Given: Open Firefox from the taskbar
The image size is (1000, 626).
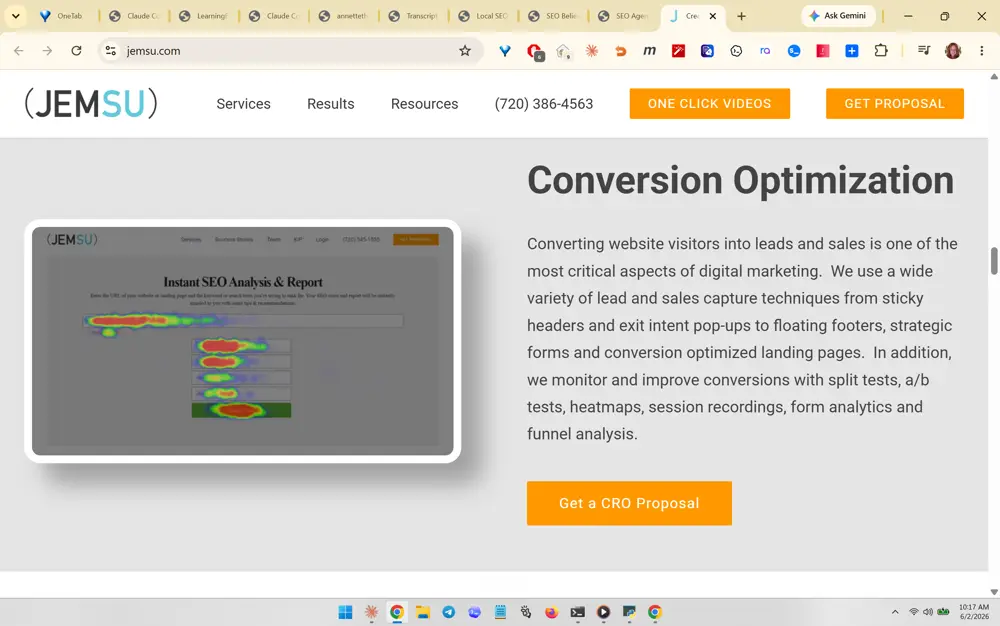Looking at the screenshot, I should [x=551, y=612].
